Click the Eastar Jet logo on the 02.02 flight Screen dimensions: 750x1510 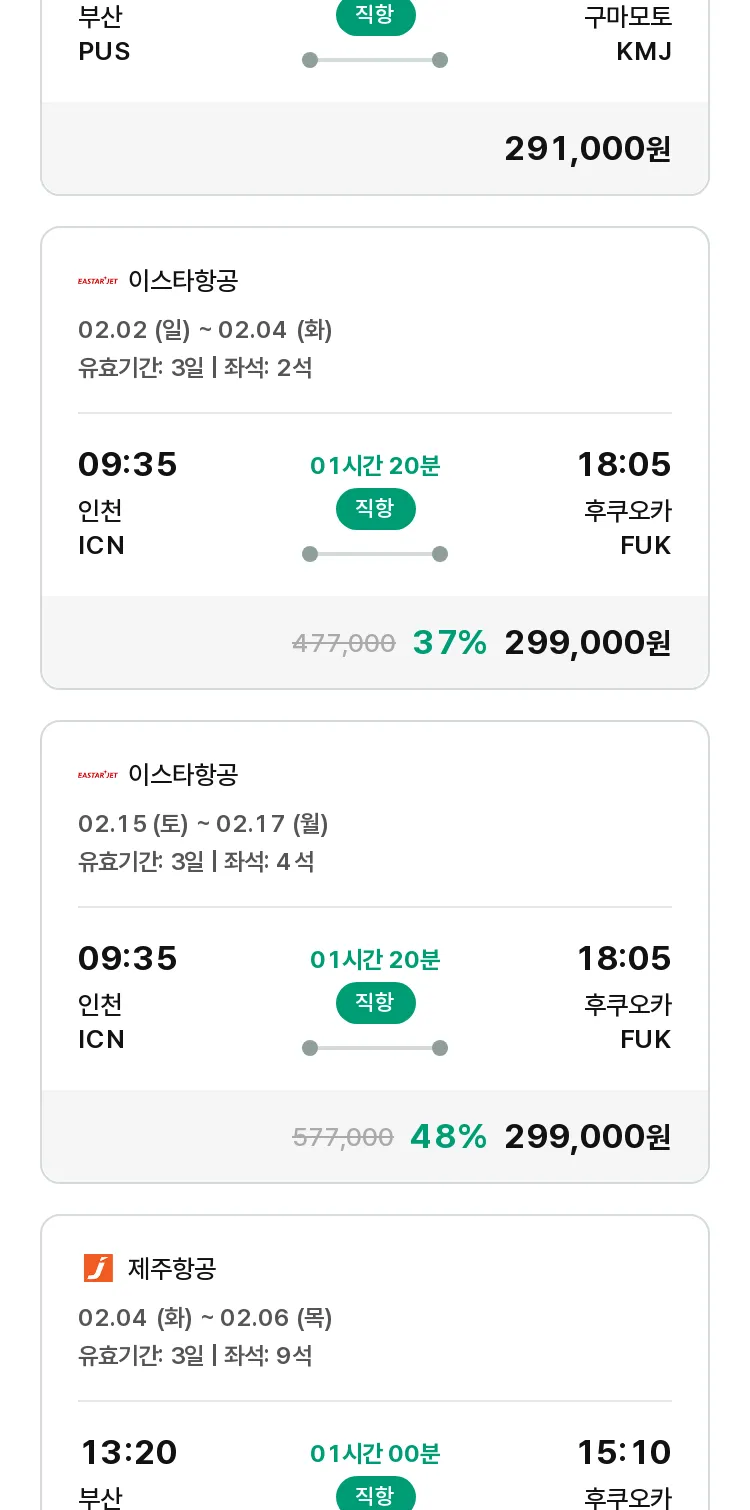click(x=98, y=281)
